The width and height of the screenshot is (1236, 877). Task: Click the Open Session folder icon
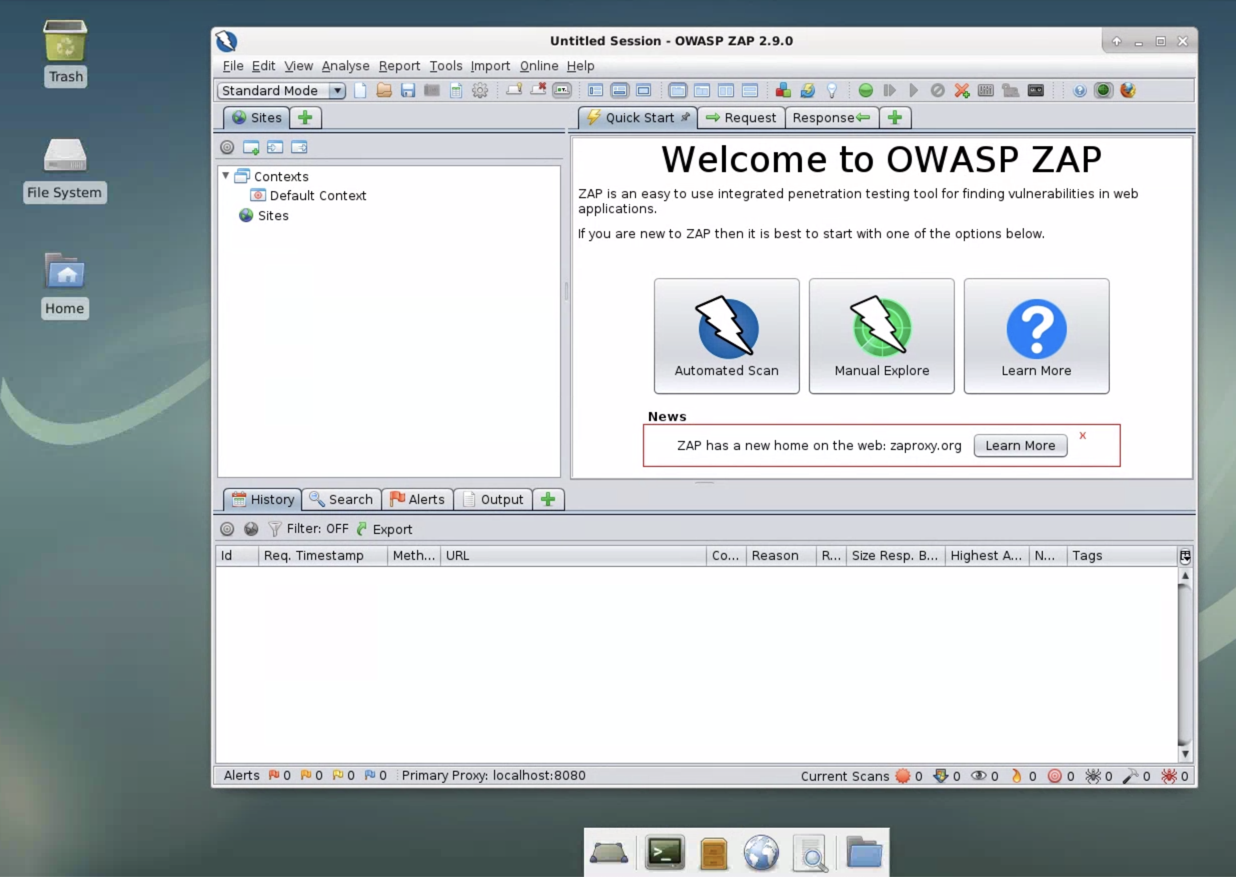(384, 90)
